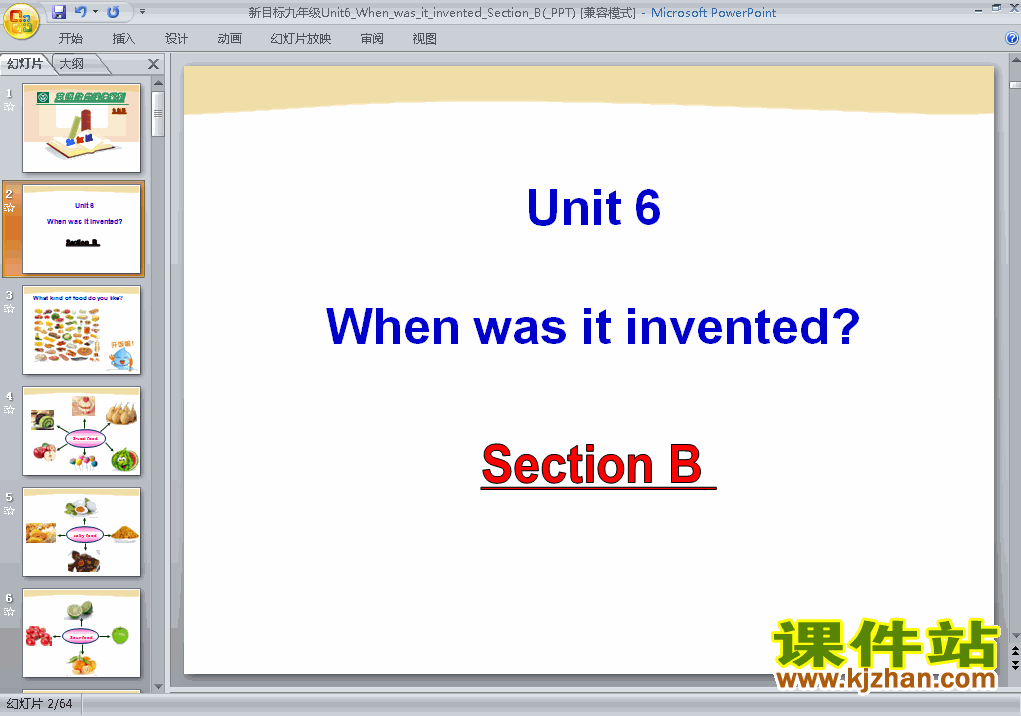The width and height of the screenshot is (1021, 716).
Task: Open PowerPoint help question mark
Action: pyautogui.click(x=1012, y=38)
